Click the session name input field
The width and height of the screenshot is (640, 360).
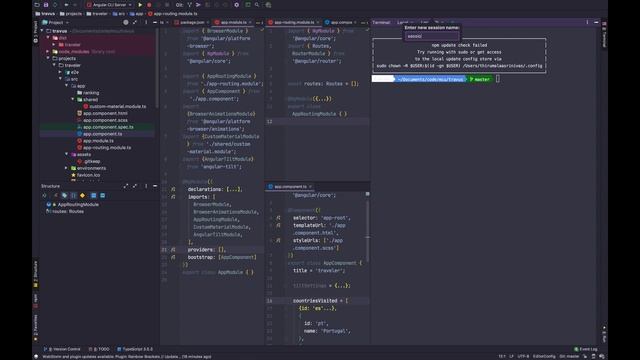pos(431,36)
